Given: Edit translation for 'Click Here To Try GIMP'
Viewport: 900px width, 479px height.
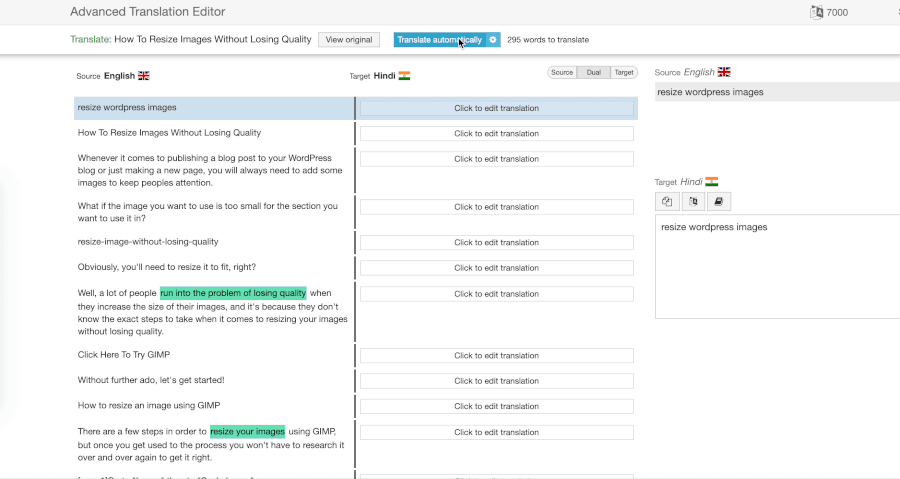Looking at the screenshot, I should pyautogui.click(x=496, y=356).
